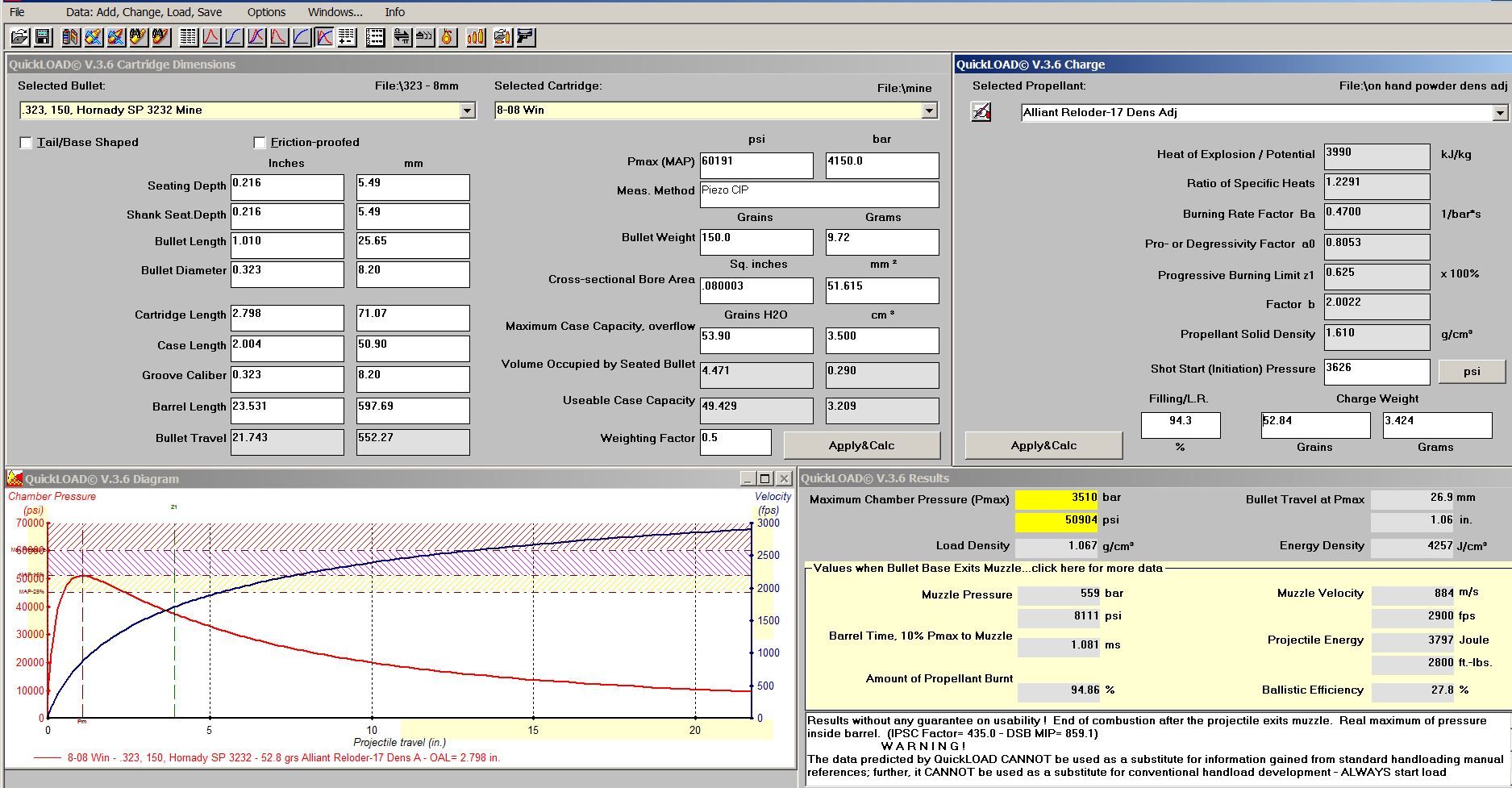Click the three orange cartridges toolbar icon
This screenshot has width=1512, height=788.
pyautogui.click(x=476, y=37)
